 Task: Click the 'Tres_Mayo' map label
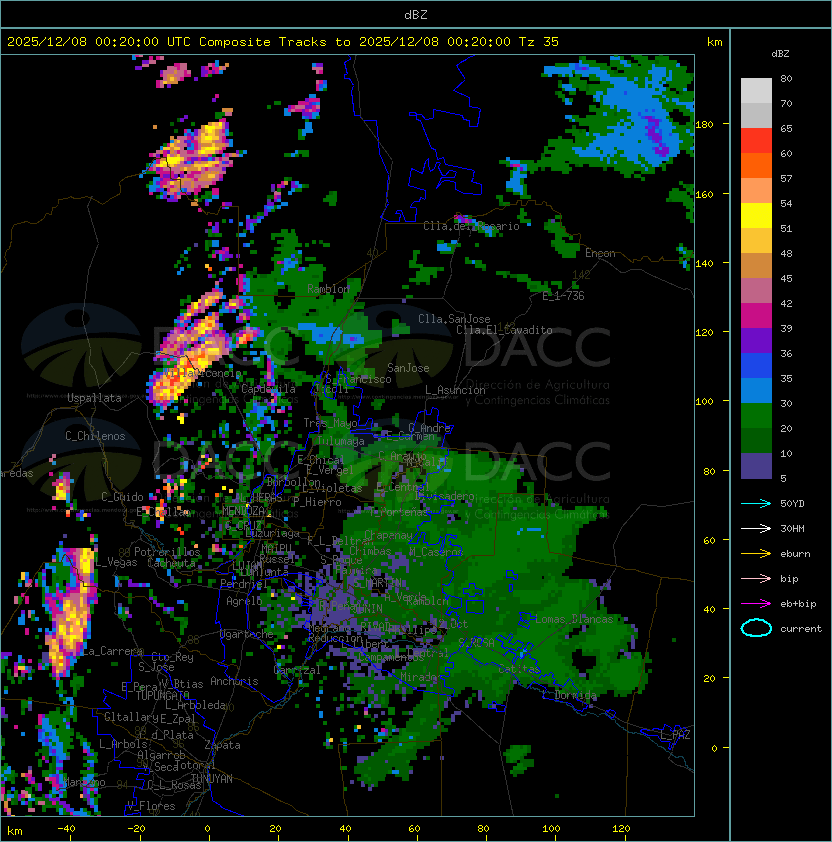point(330,423)
